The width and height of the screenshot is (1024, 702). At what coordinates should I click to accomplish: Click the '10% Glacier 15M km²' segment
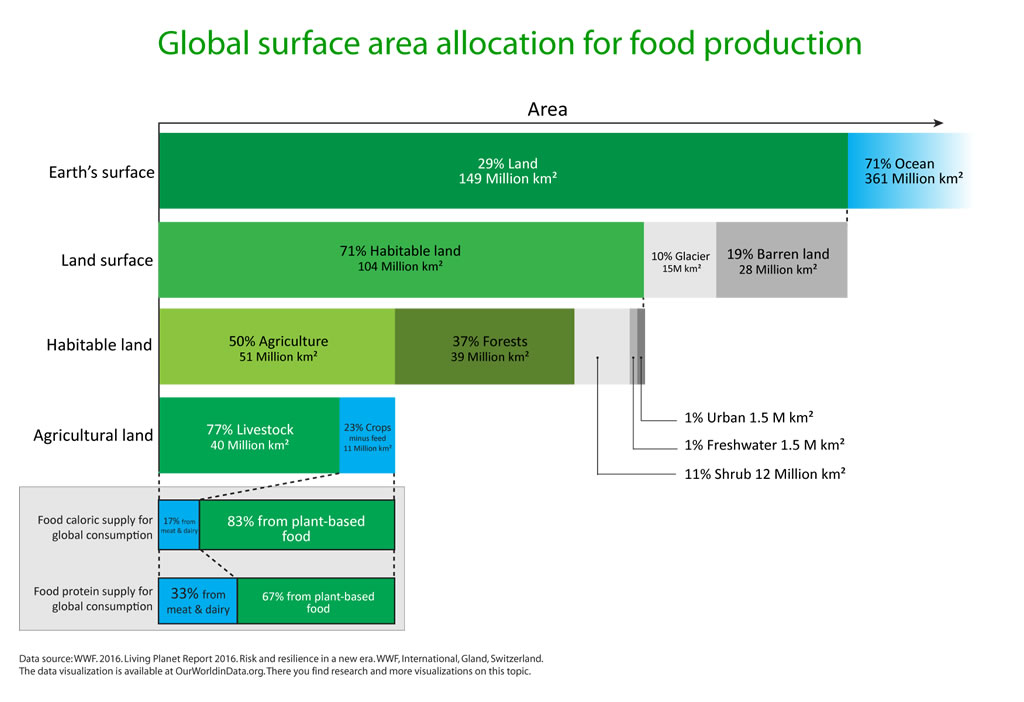pyautogui.click(x=680, y=260)
